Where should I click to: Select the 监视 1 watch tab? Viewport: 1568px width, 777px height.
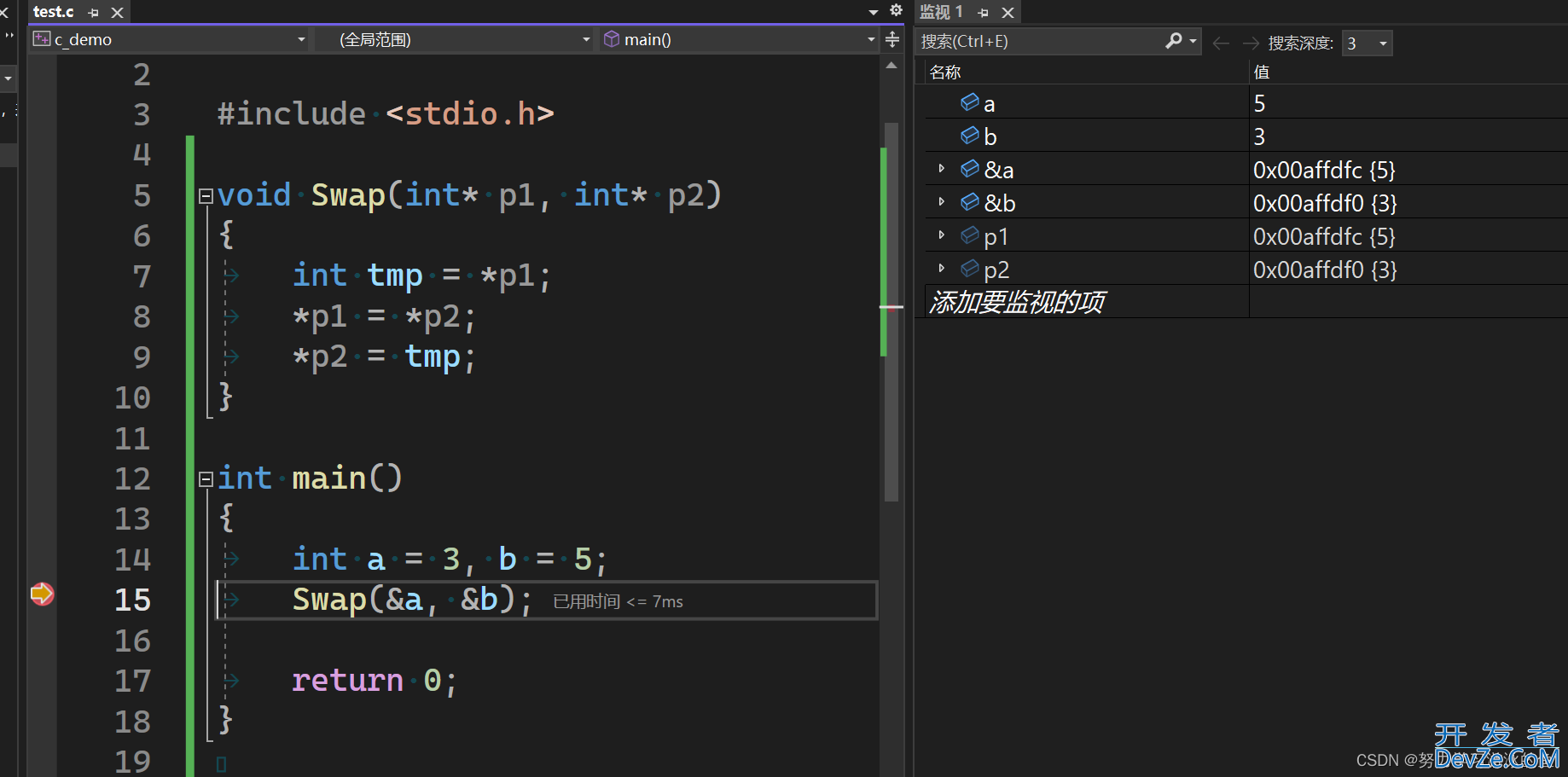point(941,12)
